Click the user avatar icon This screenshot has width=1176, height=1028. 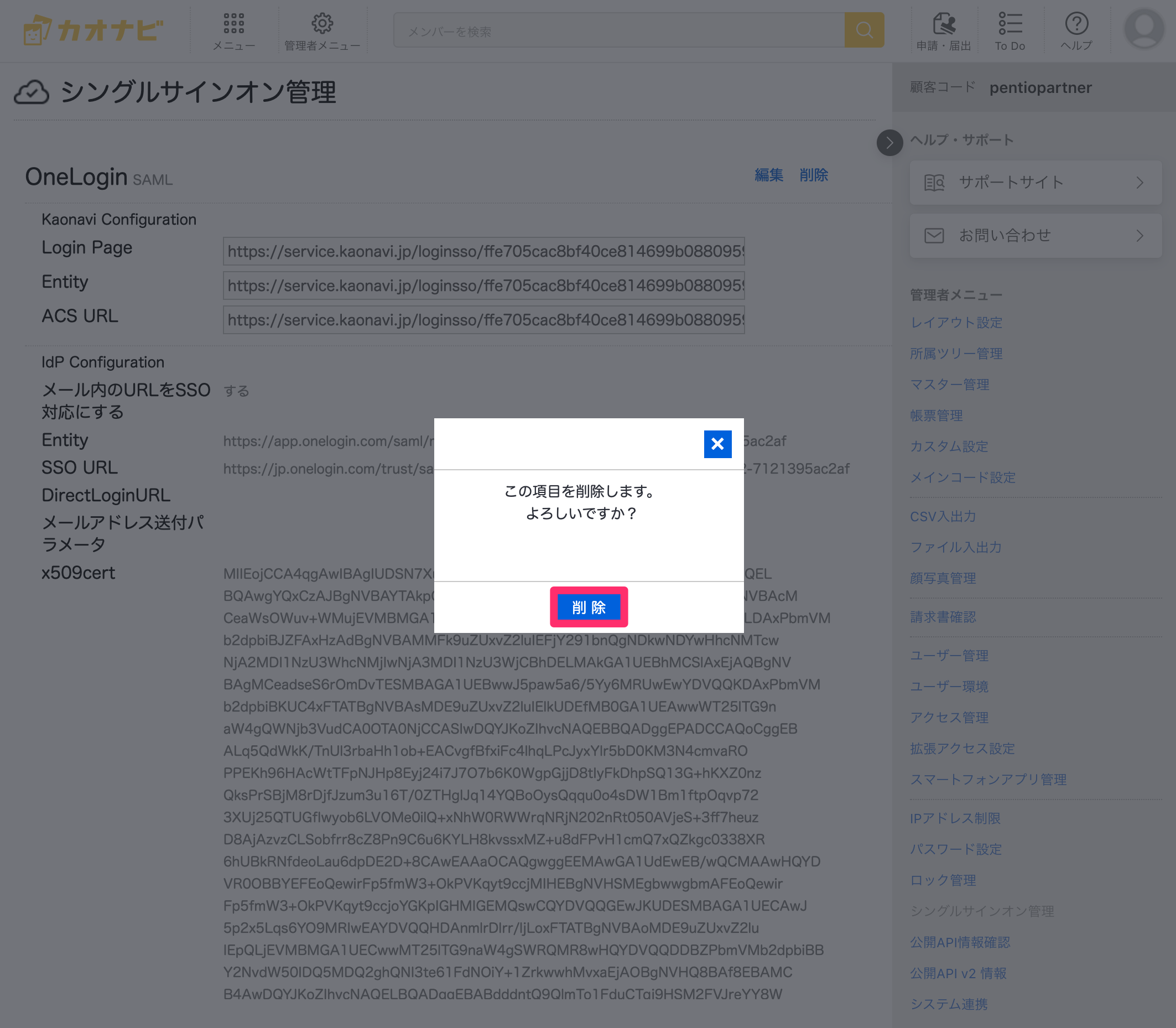click(x=1144, y=29)
